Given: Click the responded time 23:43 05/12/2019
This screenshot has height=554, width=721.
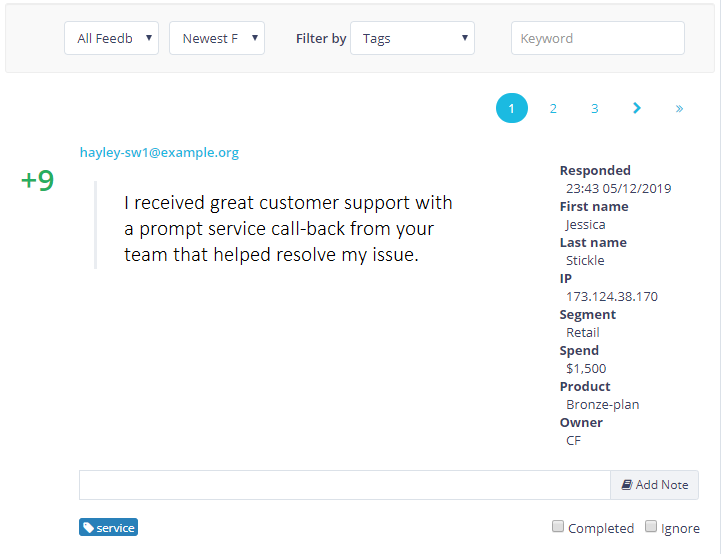Looking at the screenshot, I should point(618,188).
